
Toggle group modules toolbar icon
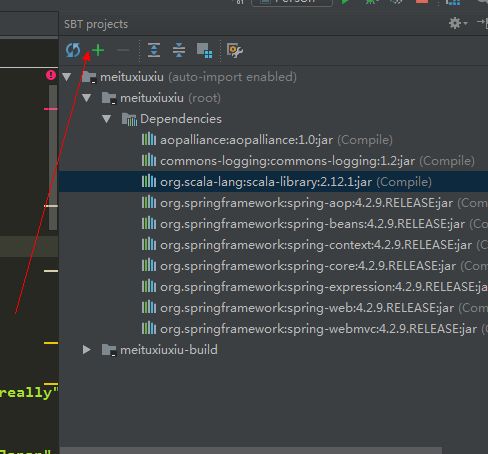(x=204, y=51)
